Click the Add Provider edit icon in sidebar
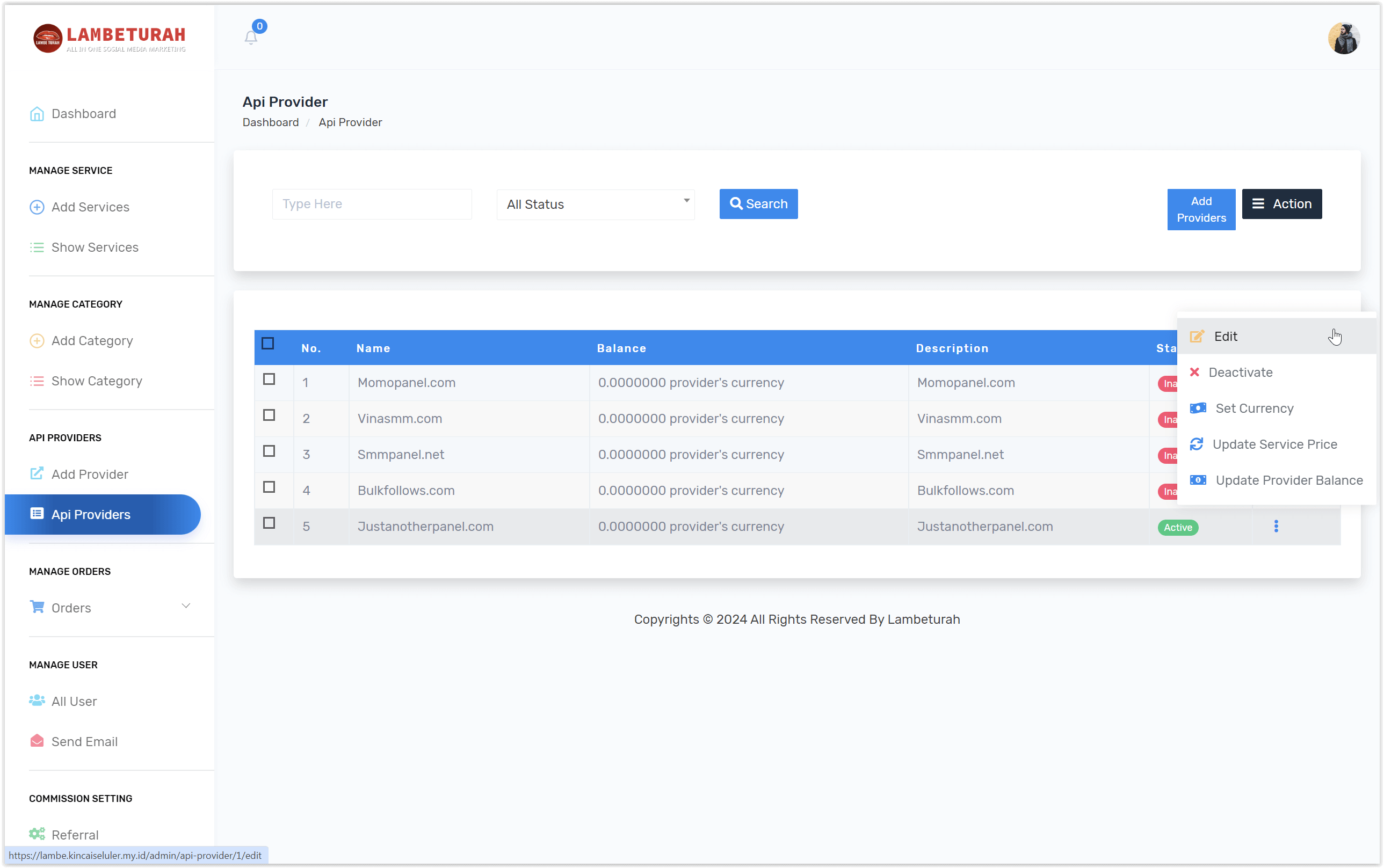1384x868 pixels. 37,473
